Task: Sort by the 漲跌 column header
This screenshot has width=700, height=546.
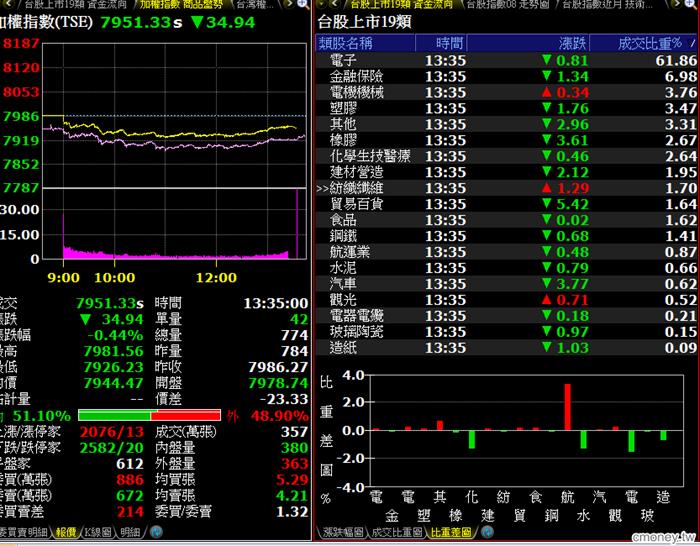Action: click(x=529, y=43)
